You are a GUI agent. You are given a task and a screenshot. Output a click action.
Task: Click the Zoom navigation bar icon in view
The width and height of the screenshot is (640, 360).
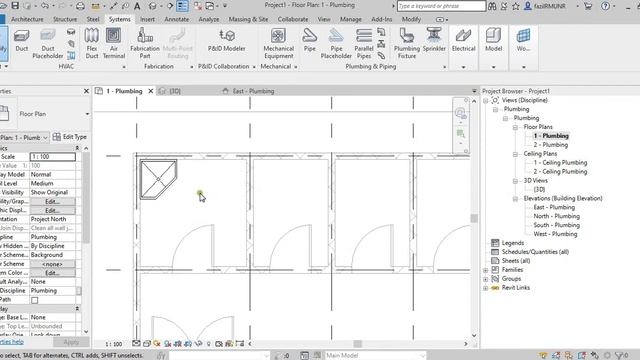click(461, 133)
